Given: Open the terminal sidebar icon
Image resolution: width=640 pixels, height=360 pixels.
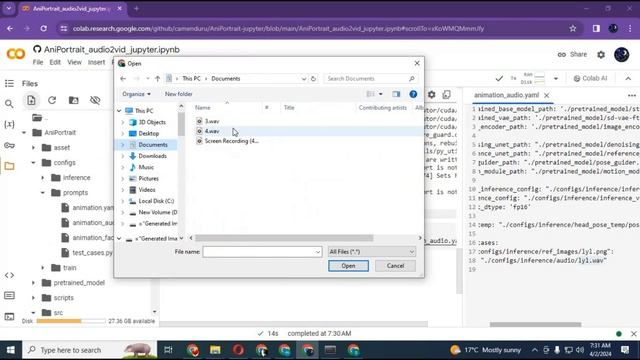Looking at the screenshot, I should click(x=9, y=317).
